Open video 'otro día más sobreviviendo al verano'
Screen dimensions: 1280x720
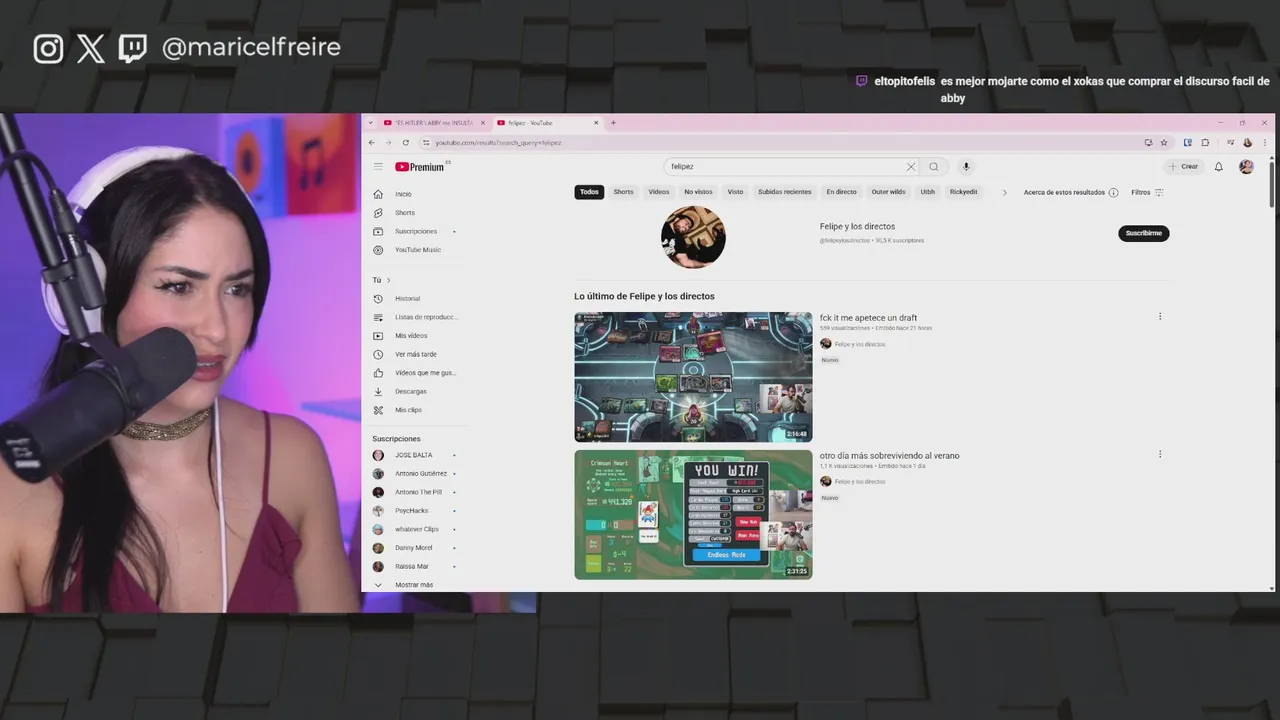pyautogui.click(x=889, y=456)
